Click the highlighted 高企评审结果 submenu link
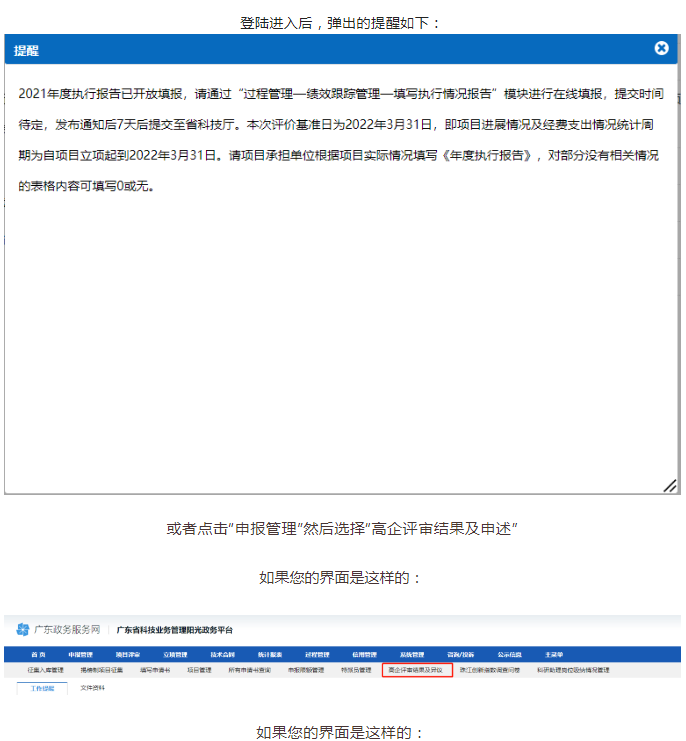The image size is (686, 741). (x=416, y=670)
